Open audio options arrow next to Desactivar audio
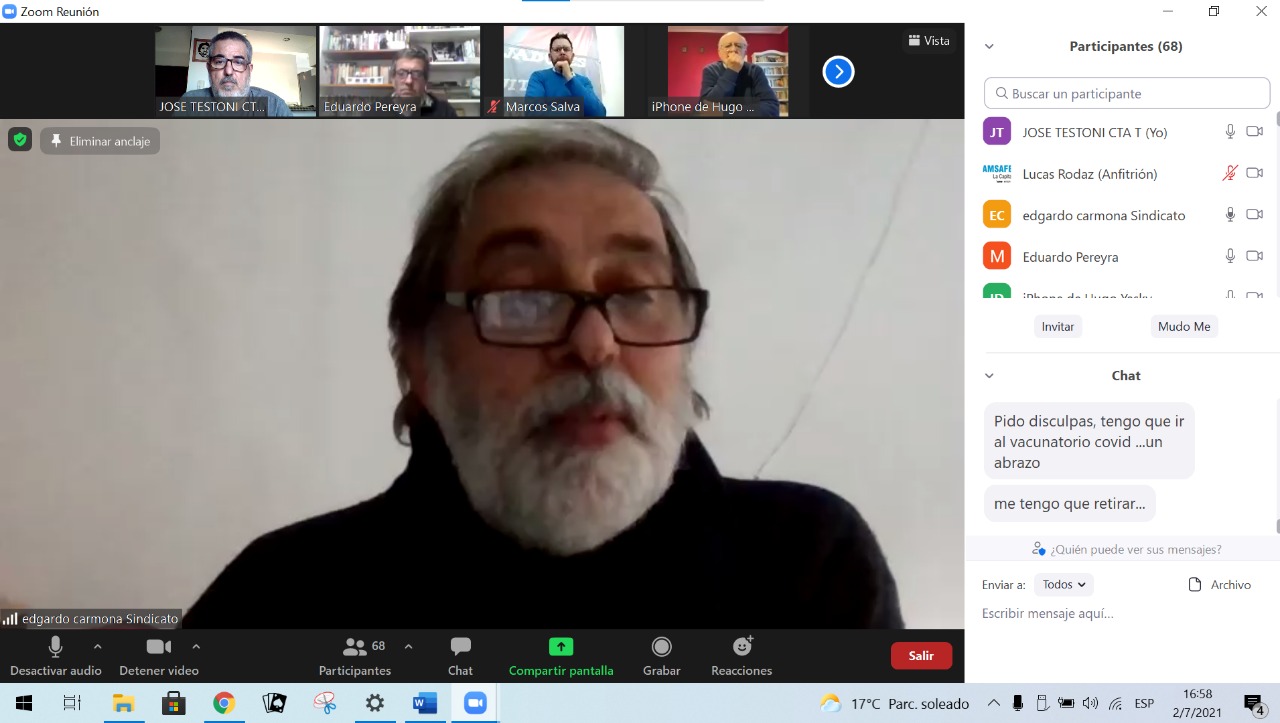The image size is (1280, 723). (97, 646)
